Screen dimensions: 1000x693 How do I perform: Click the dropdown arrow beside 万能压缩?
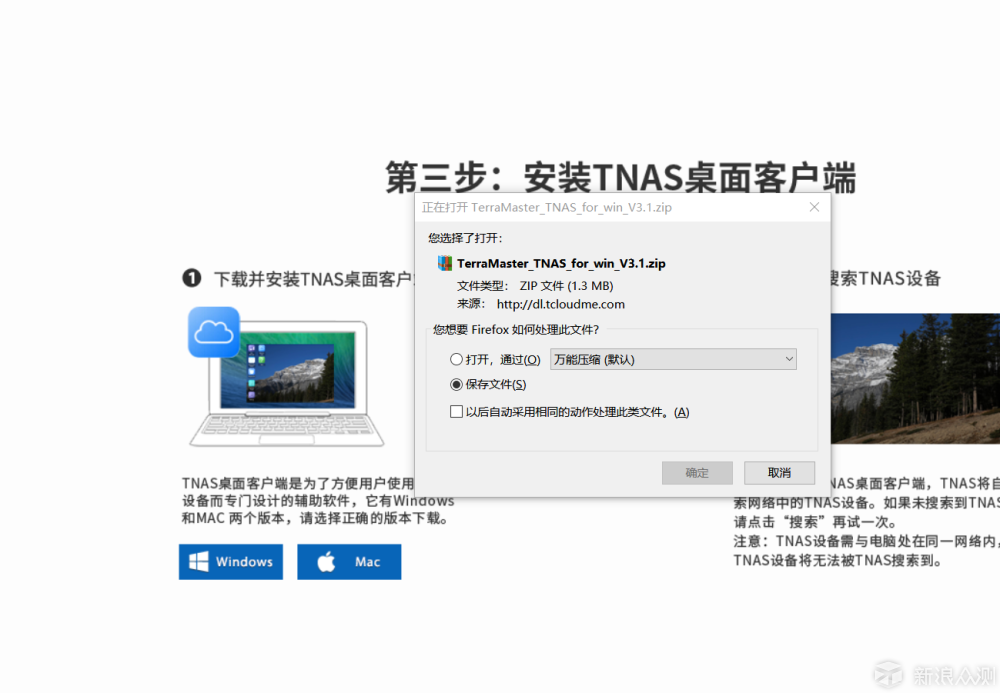[789, 359]
